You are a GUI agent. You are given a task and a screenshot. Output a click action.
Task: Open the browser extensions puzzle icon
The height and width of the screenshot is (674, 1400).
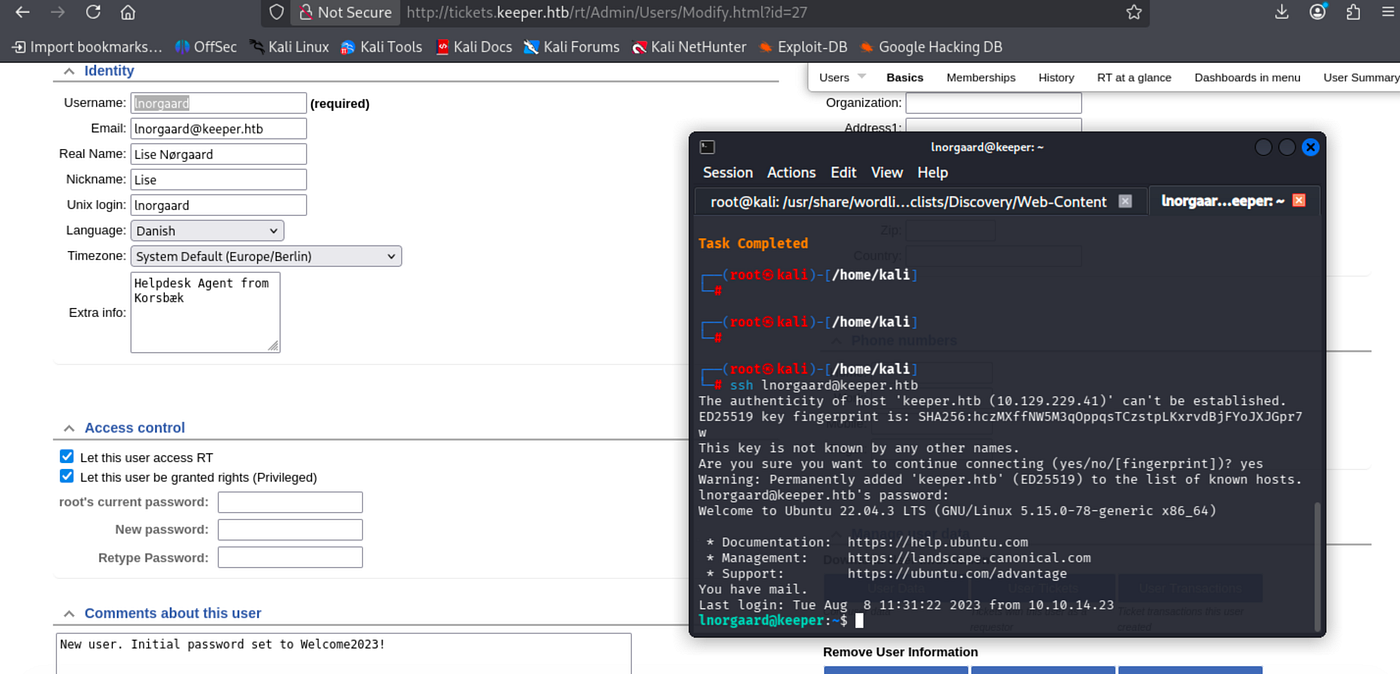tap(1353, 12)
